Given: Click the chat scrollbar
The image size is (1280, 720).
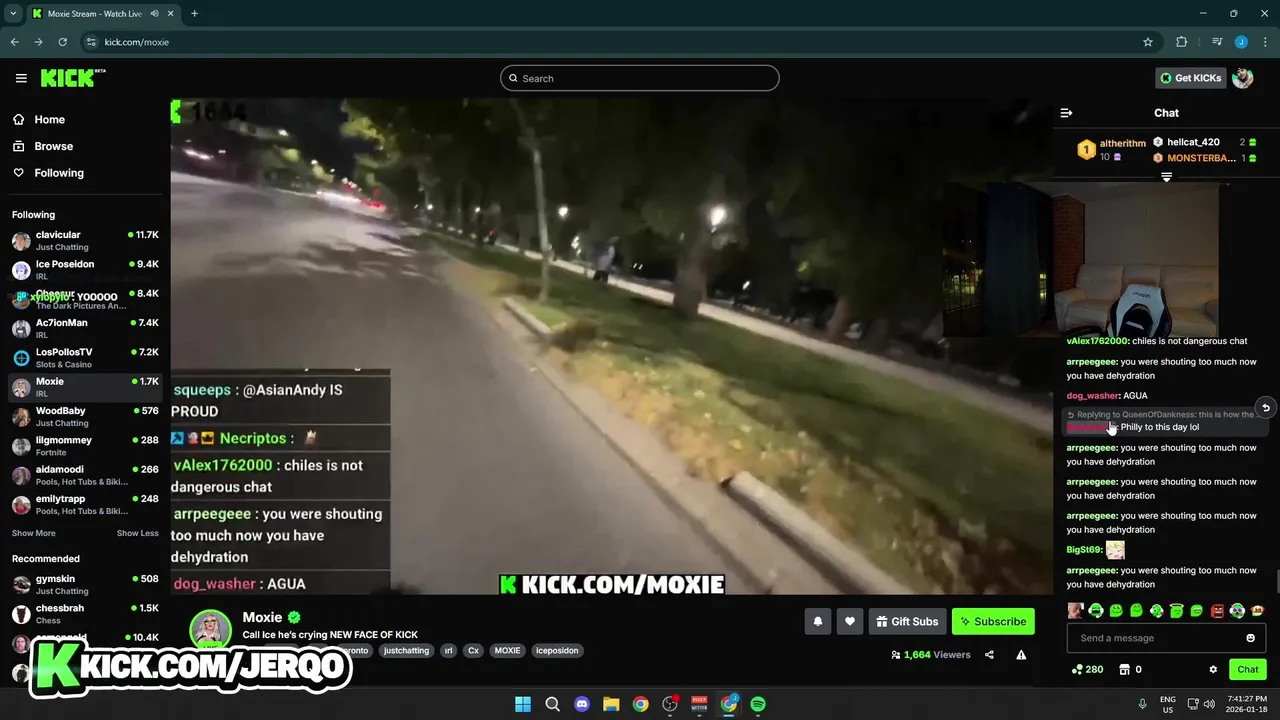Looking at the screenshot, I should point(1277,580).
